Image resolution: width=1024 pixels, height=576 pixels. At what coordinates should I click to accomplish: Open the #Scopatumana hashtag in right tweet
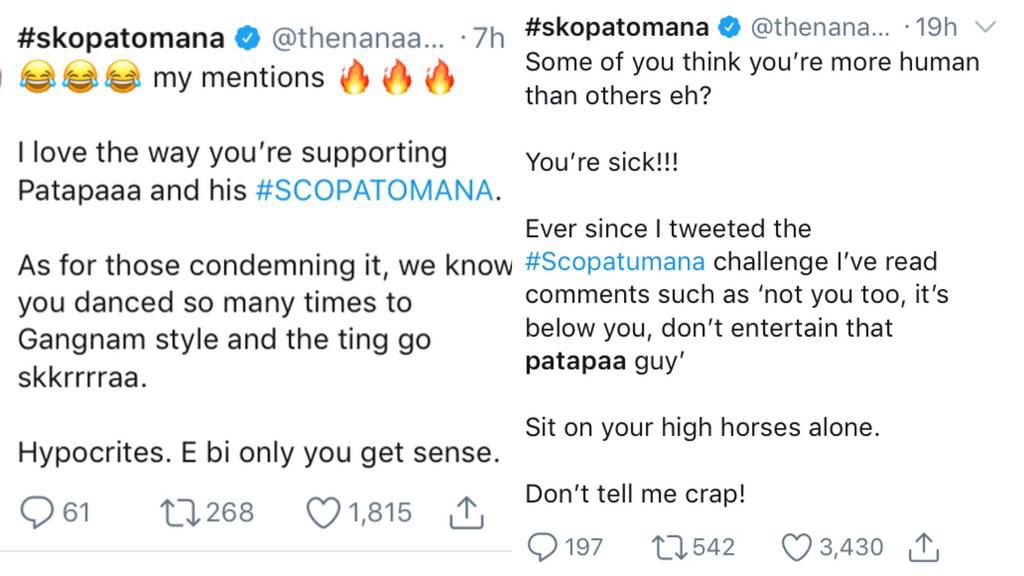point(615,262)
